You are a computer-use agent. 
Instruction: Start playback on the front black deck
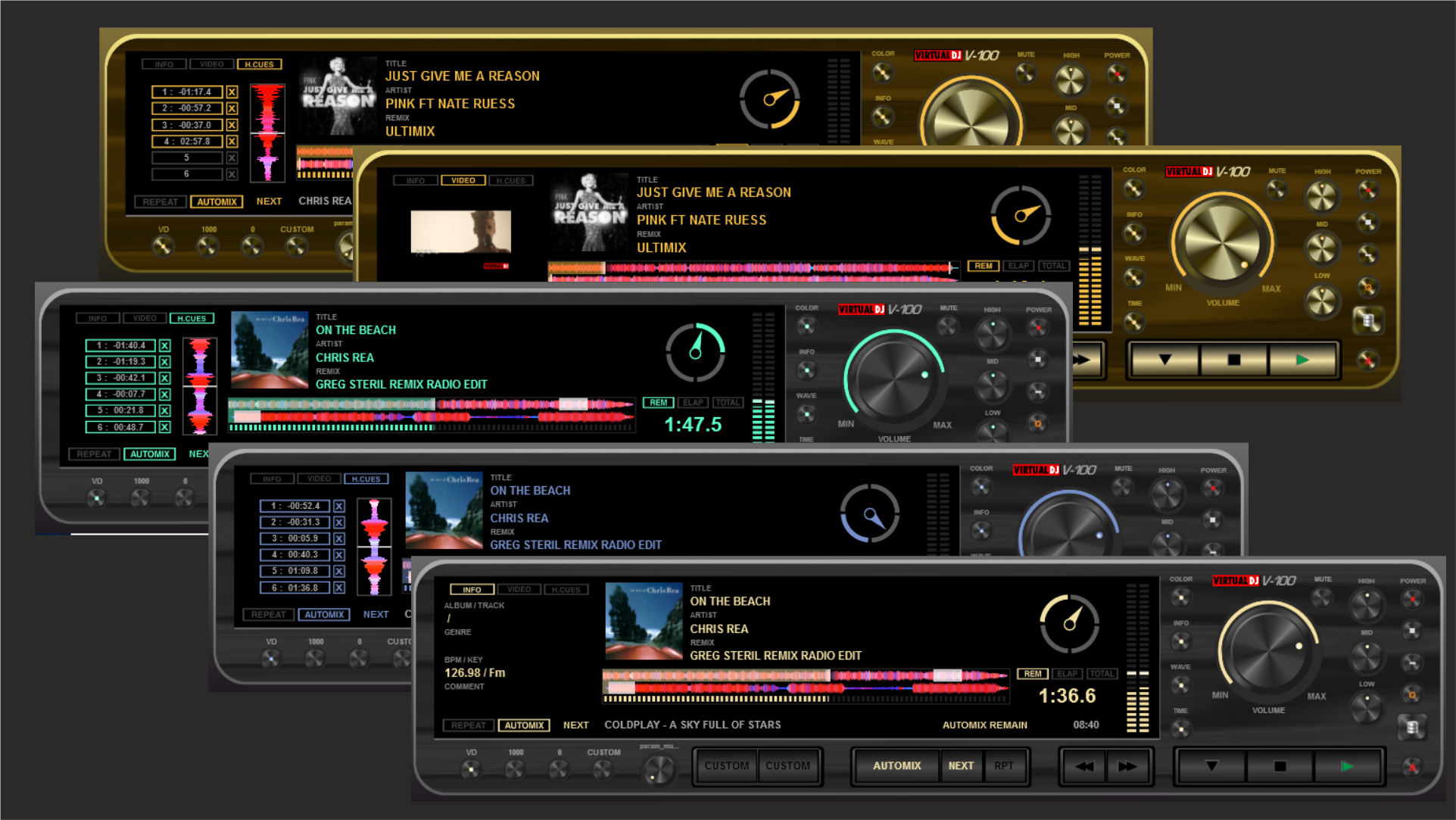(1347, 766)
